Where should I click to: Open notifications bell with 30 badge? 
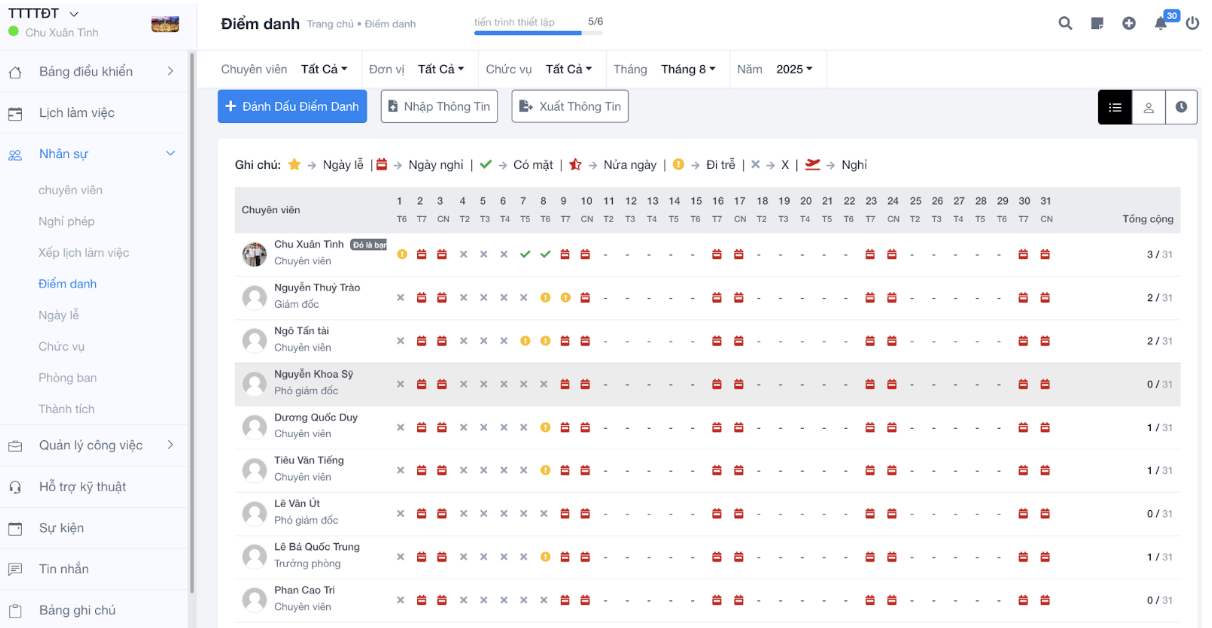(1161, 23)
